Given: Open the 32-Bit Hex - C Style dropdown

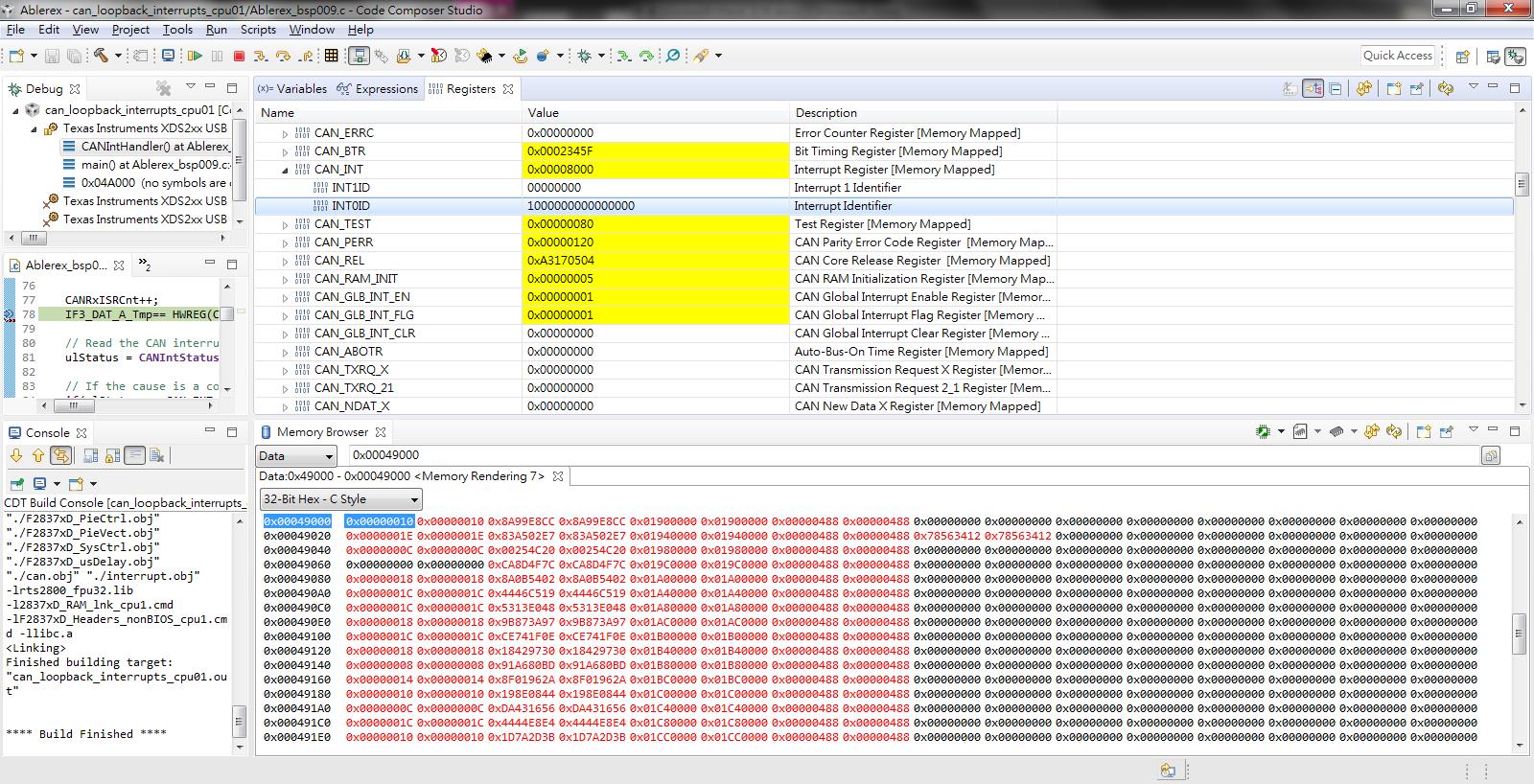Looking at the screenshot, I should pos(341,499).
